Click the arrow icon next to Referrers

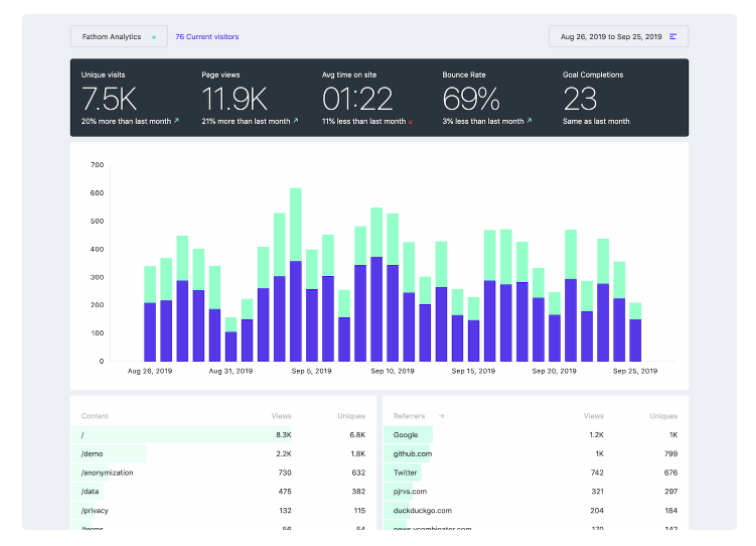(x=441, y=416)
